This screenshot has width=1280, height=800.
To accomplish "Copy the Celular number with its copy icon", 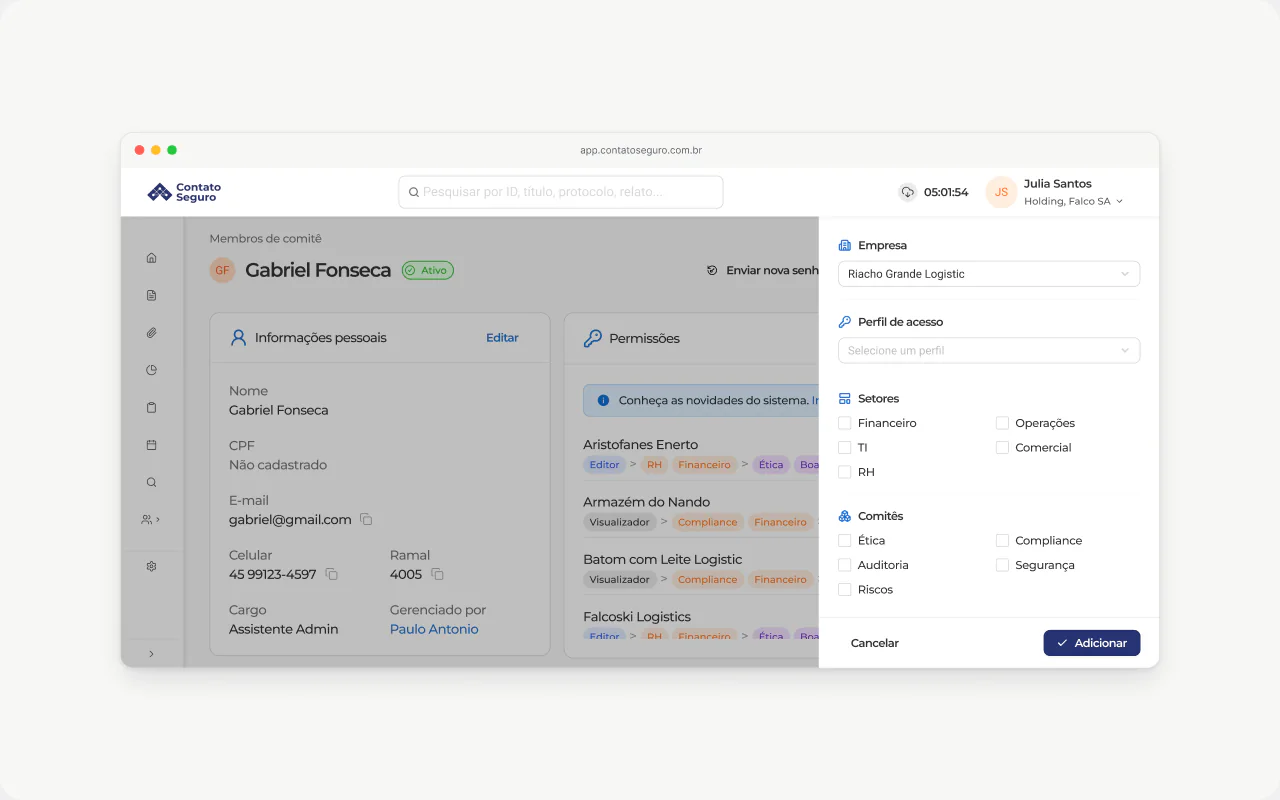I will 332,575.
